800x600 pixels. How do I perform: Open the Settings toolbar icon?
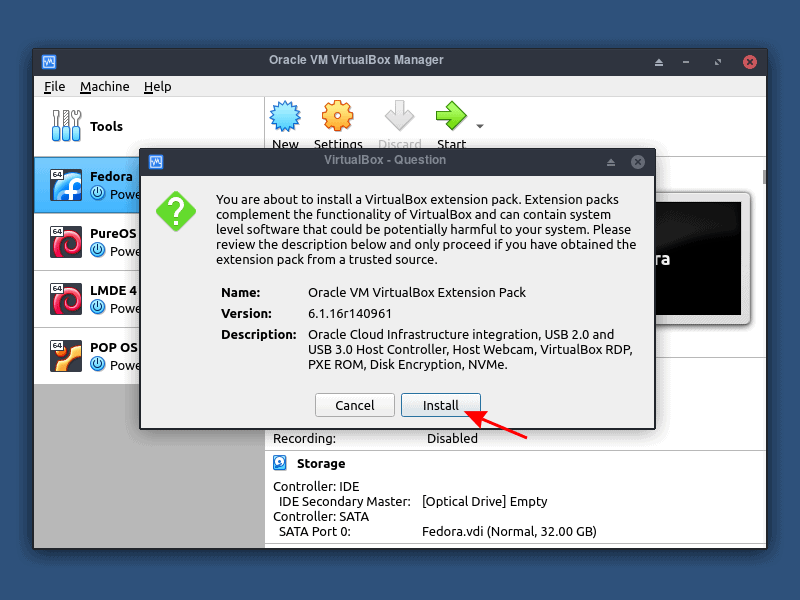(x=338, y=117)
